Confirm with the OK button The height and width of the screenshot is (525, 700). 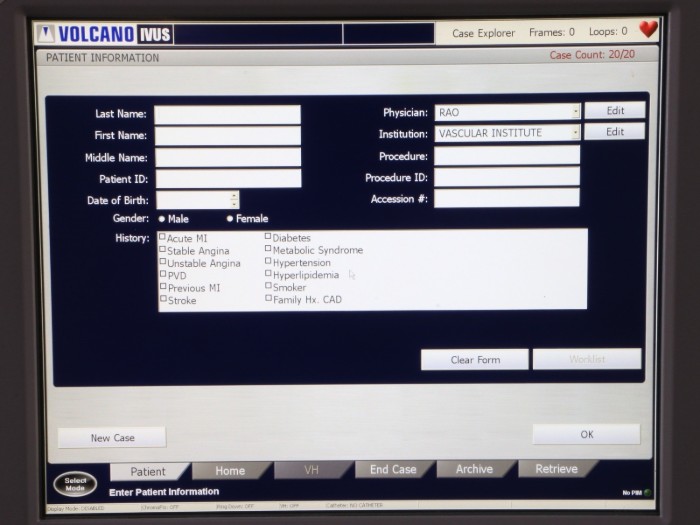click(x=586, y=434)
